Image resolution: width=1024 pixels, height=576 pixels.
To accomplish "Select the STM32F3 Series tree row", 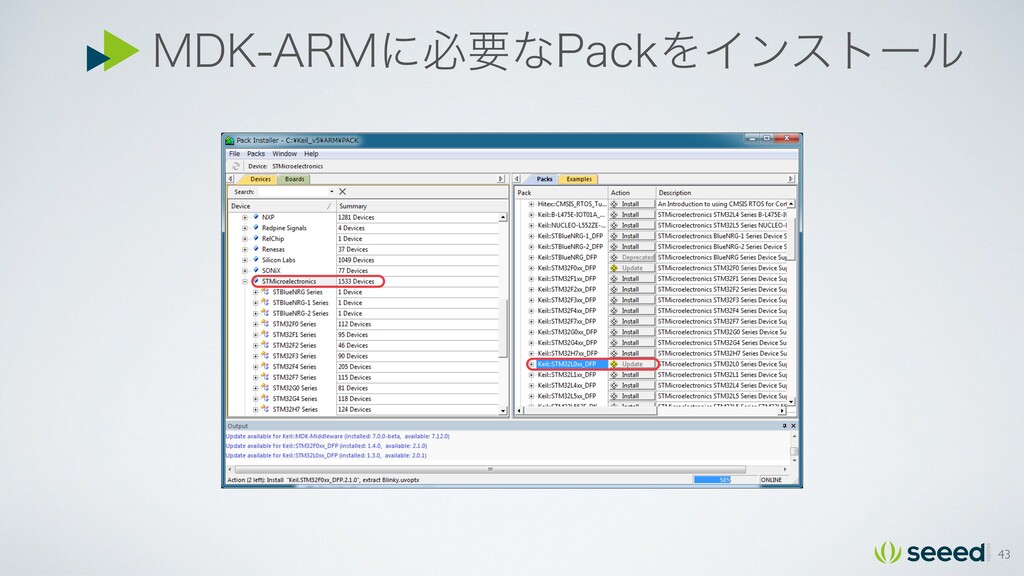I will pos(294,356).
